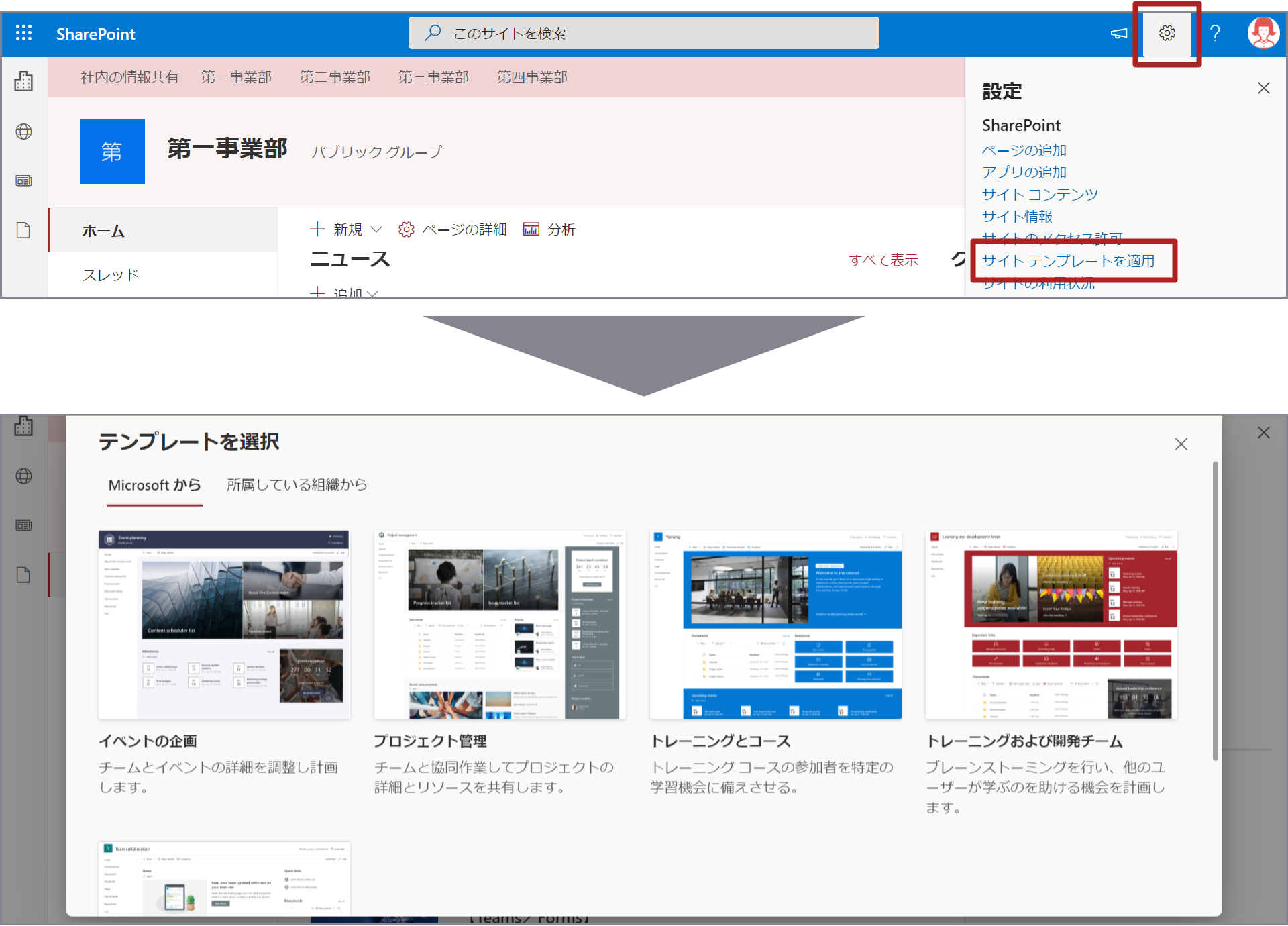Click サイト テンプレートを適用 link
The height and width of the screenshot is (926, 1288).
[x=1068, y=261]
